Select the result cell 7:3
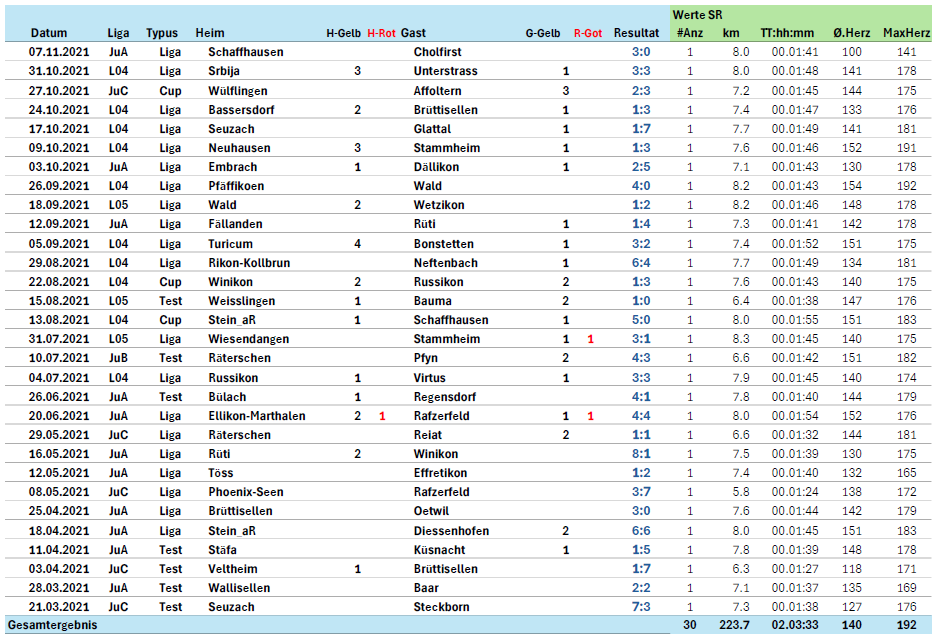Image resolution: width=937 pixels, height=639 pixels. [641, 607]
